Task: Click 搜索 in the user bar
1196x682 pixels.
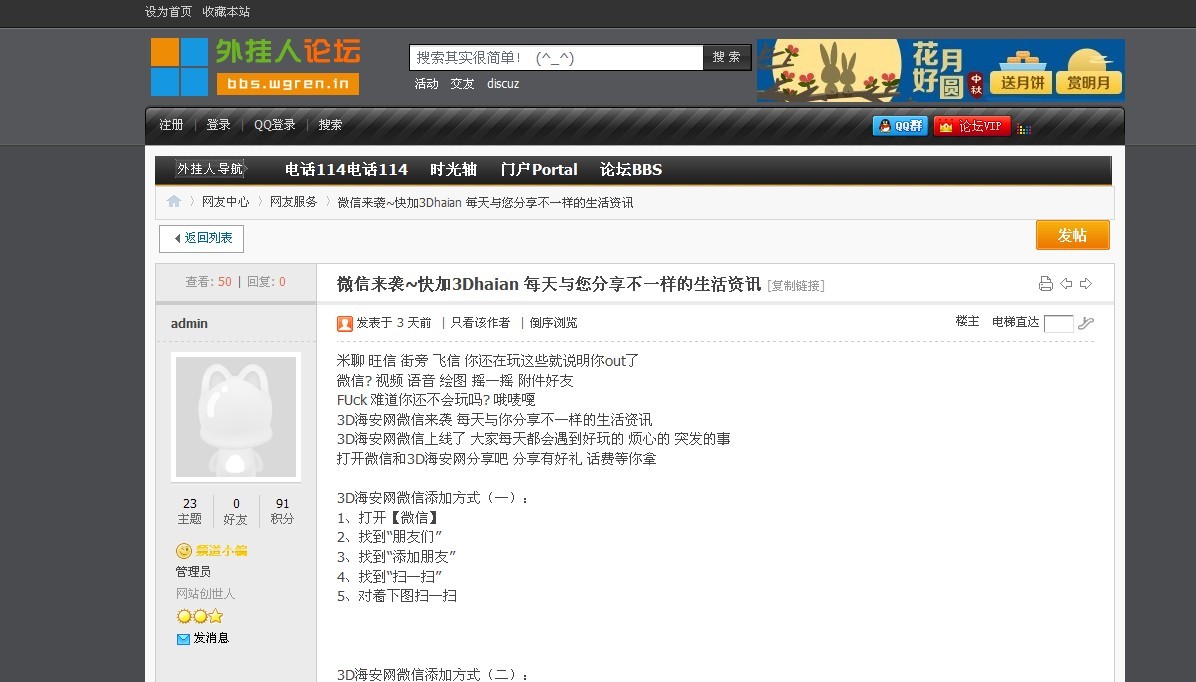Action: pyautogui.click(x=330, y=124)
